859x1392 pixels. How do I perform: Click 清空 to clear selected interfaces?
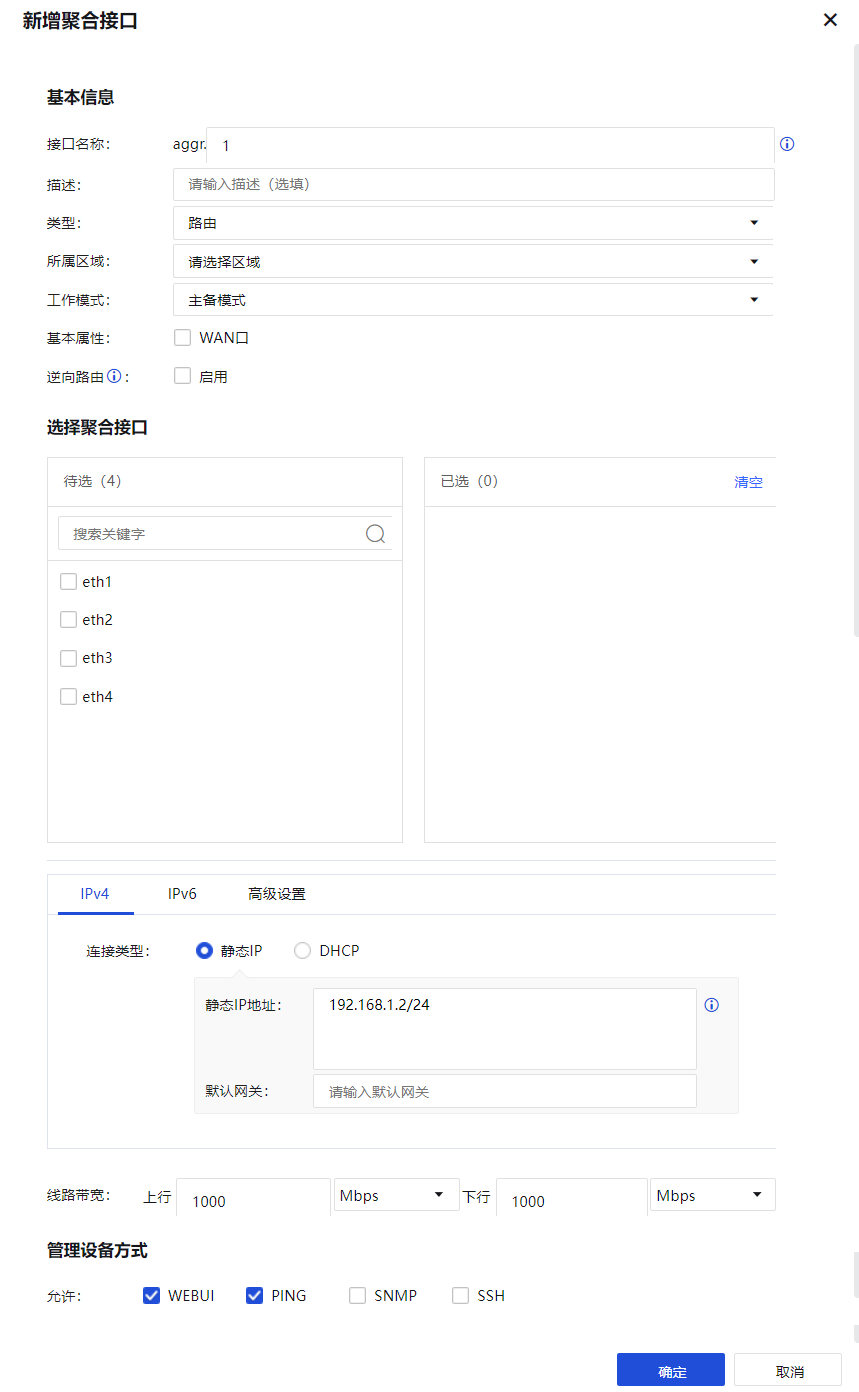tap(748, 482)
